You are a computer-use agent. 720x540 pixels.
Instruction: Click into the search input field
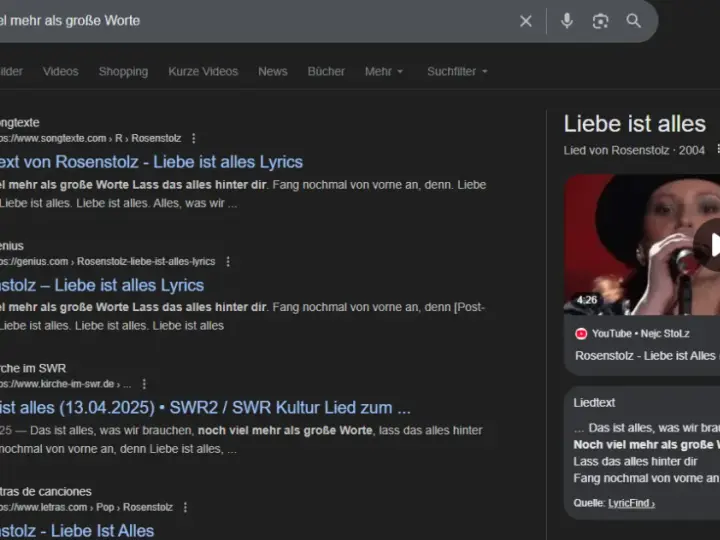coord(253,21)
